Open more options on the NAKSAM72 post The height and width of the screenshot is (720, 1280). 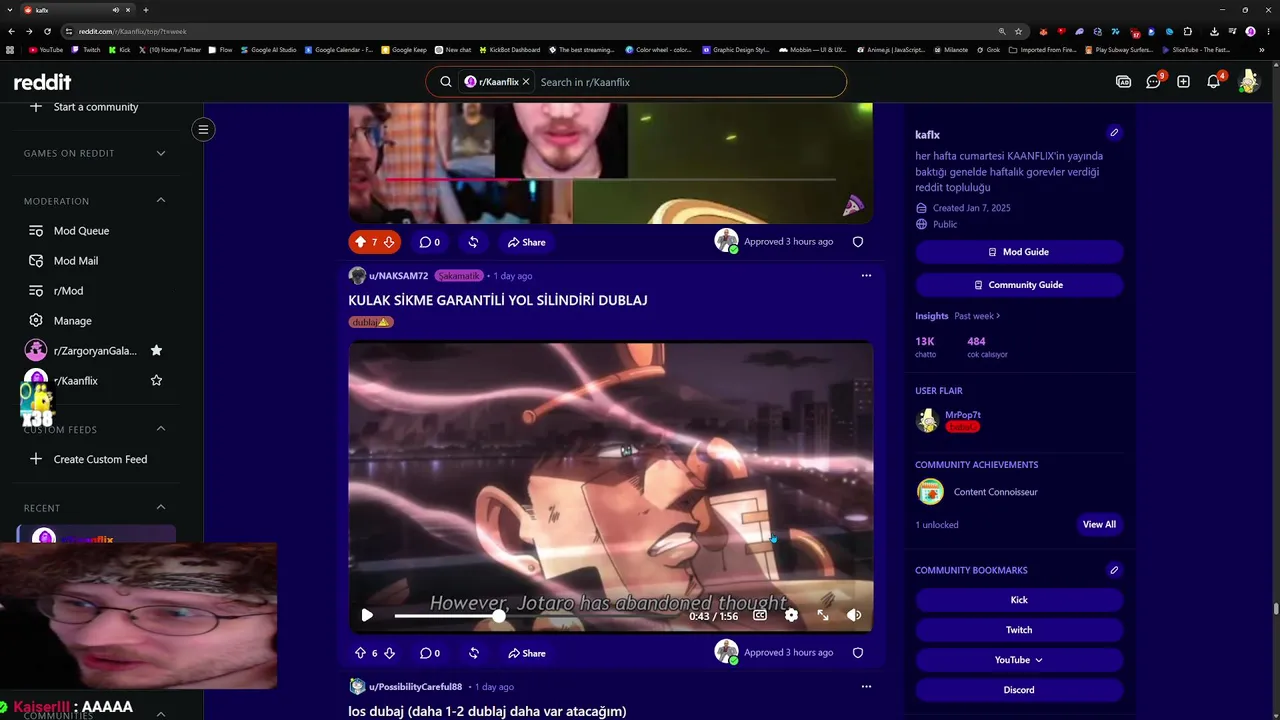pyautogui.click(x=866, y=276)
